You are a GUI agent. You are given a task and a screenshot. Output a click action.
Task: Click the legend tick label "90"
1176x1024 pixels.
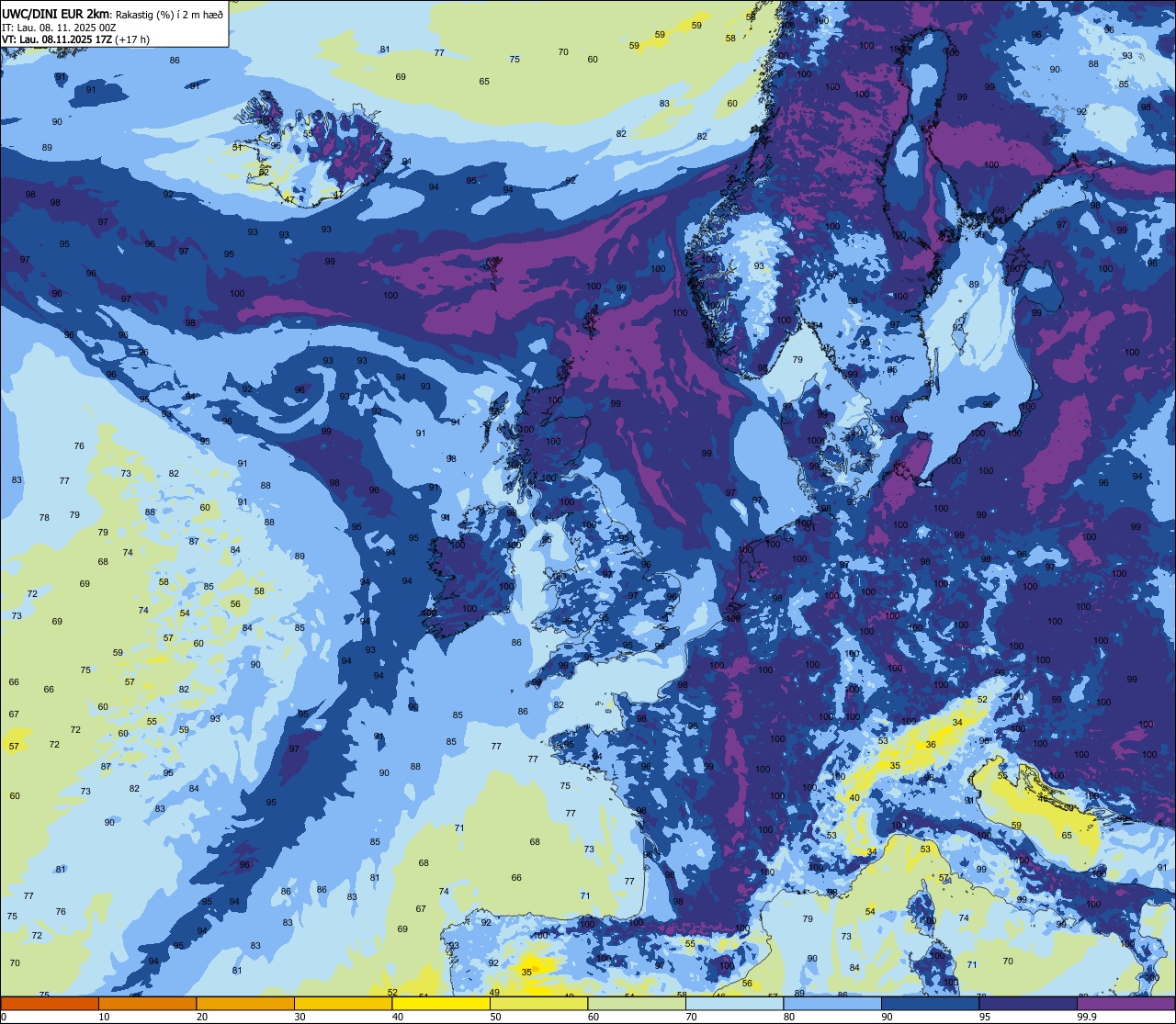[886, 1017]
